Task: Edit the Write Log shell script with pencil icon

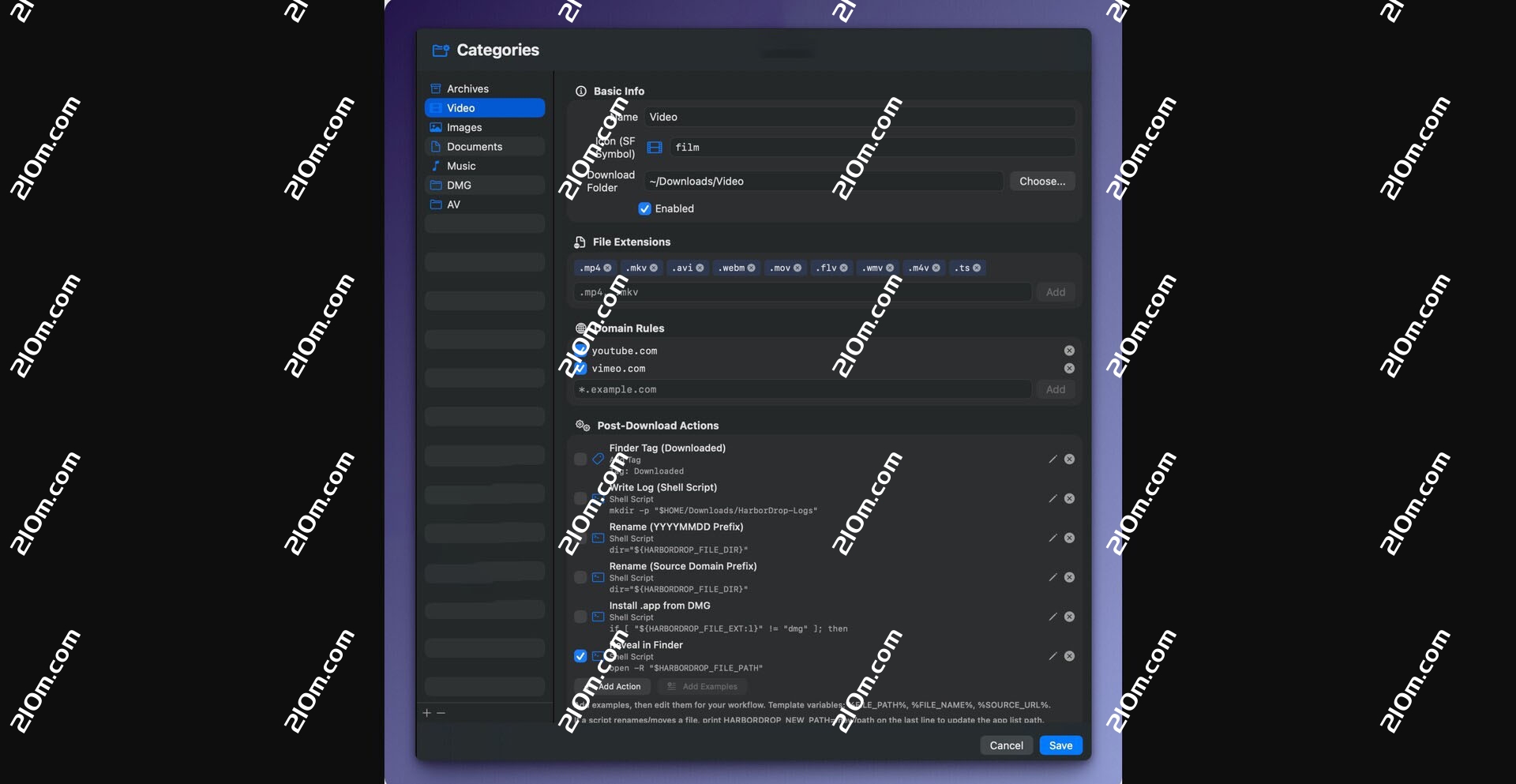Action: pyautogui.click(x=1053, y=498)
